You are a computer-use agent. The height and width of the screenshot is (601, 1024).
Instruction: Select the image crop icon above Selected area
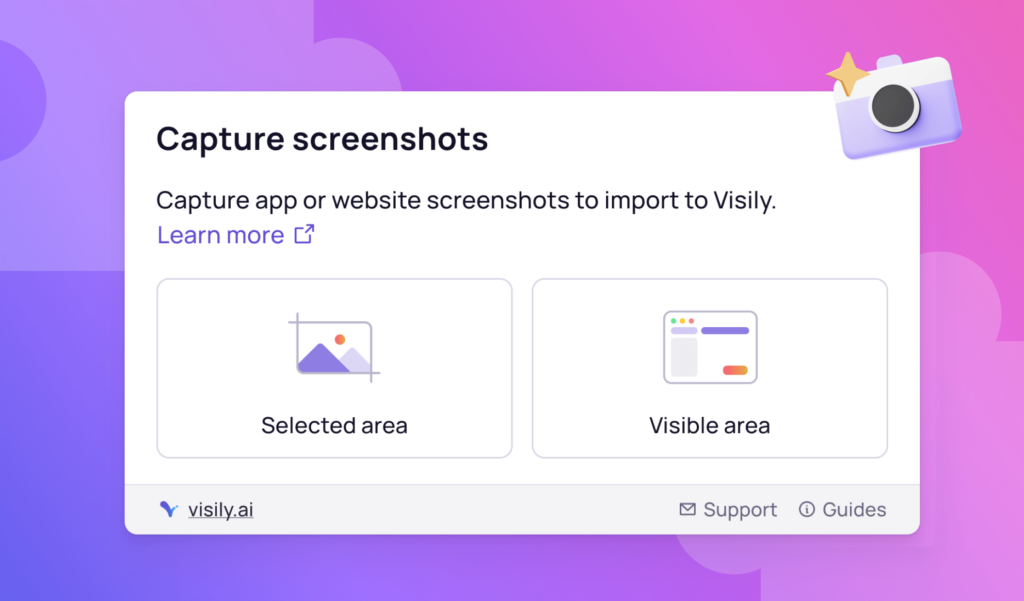click(334, 347)
